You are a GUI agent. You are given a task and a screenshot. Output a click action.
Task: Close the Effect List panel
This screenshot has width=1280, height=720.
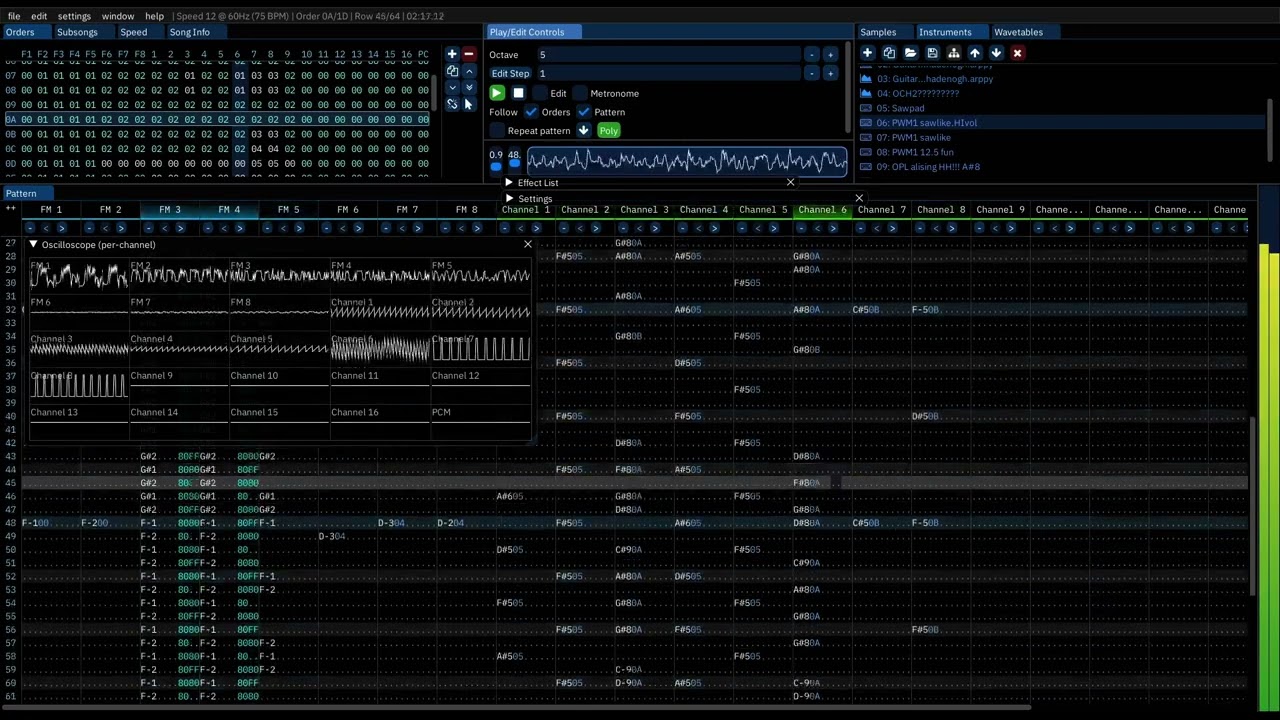tap(790, 183)
